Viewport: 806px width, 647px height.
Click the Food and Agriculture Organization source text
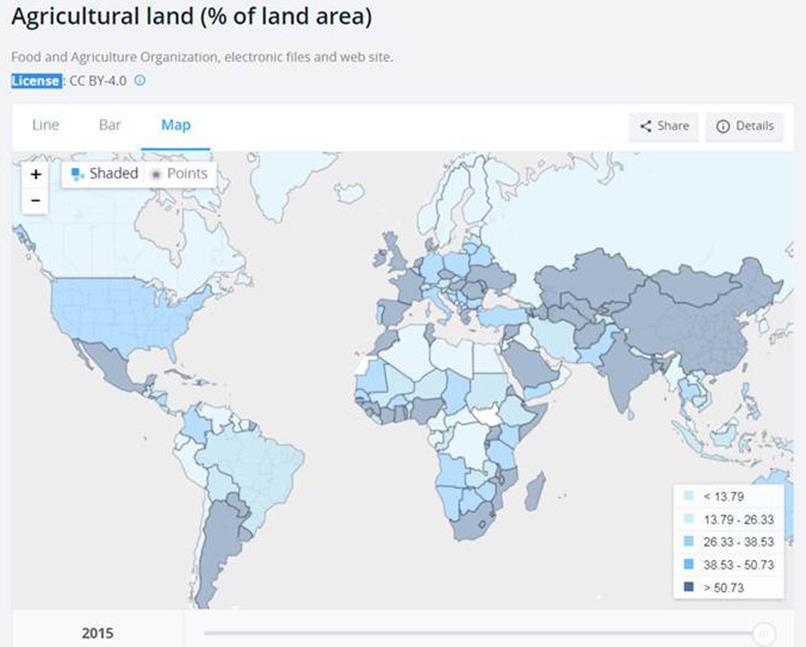[202, 57]
